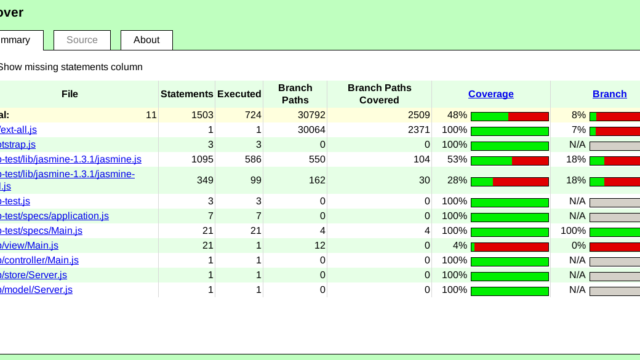The height and width of the screenshot is (360, 640).
Task: Select the 2371 branch paths covered cell
Action: (379, 130)
